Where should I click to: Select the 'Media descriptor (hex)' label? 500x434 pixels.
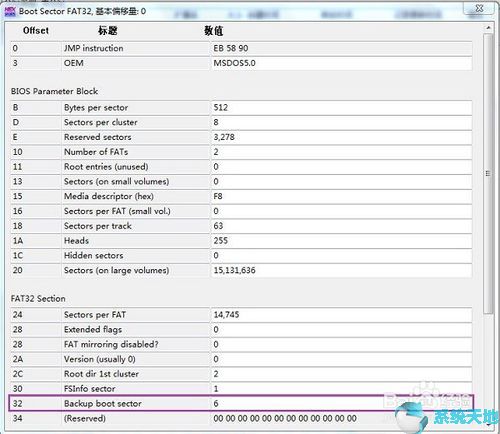[109, 196]
